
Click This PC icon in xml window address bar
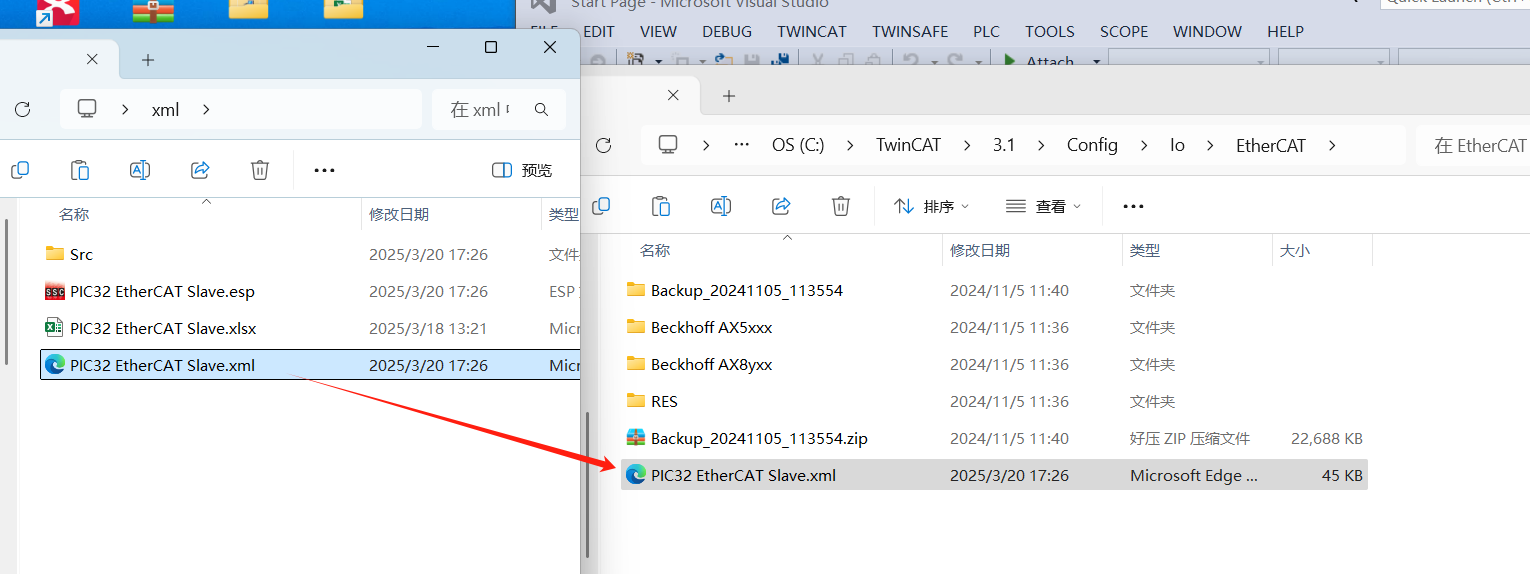[x=87, y=109]
